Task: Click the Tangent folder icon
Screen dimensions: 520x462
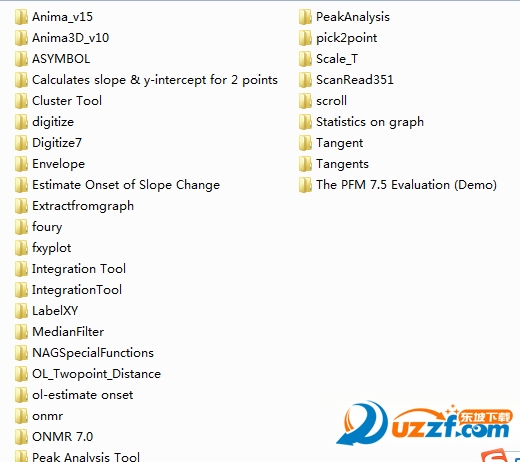Action: click(x=305, y=143)
